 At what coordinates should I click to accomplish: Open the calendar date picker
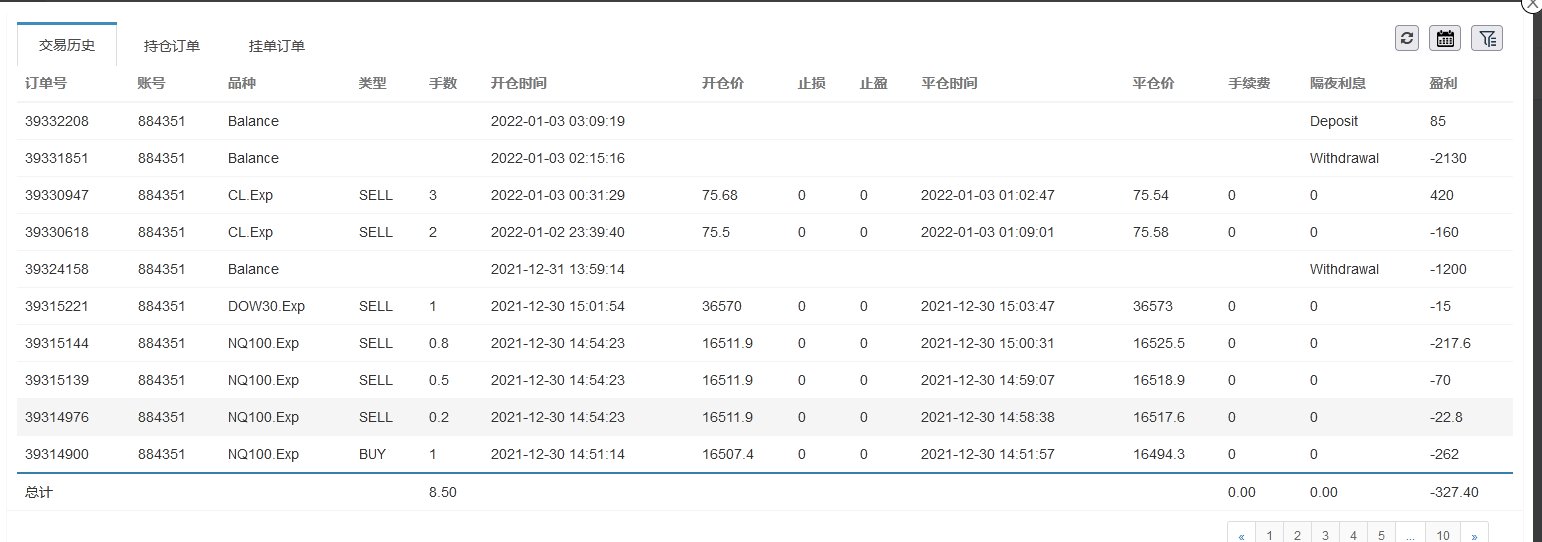click(x=1445, y=38)
